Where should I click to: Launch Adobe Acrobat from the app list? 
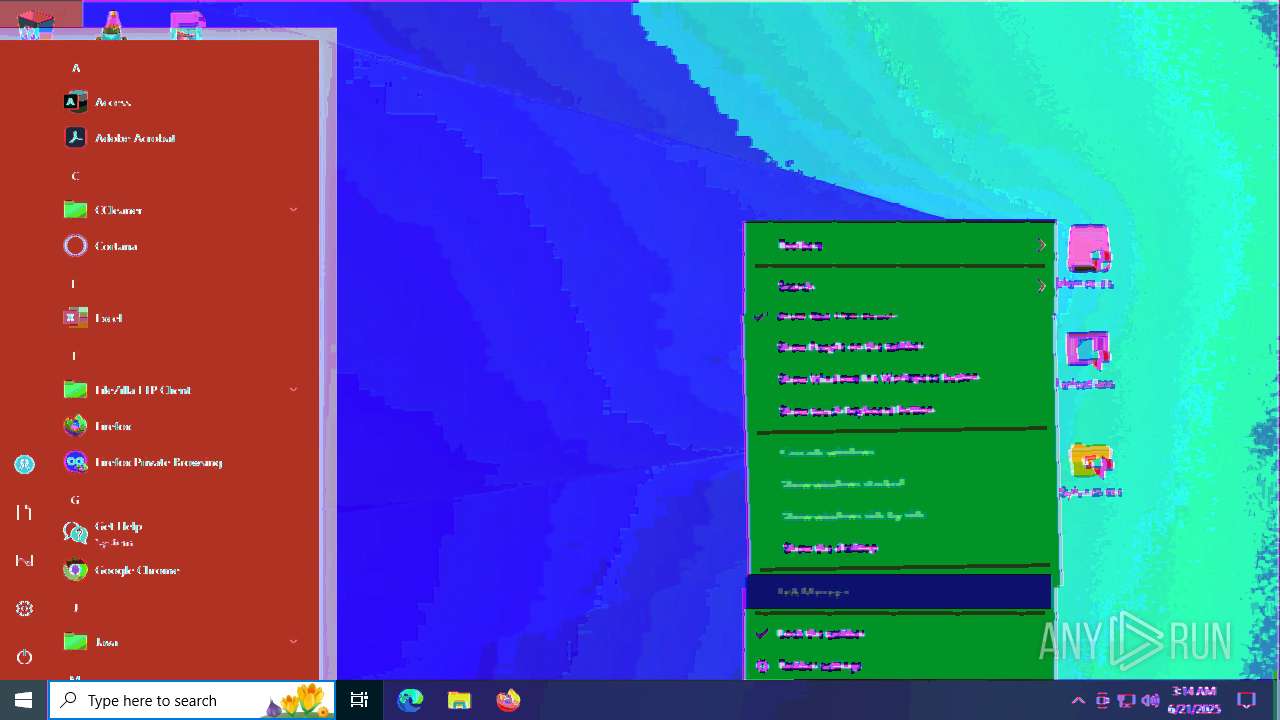(x=180, y=138)
